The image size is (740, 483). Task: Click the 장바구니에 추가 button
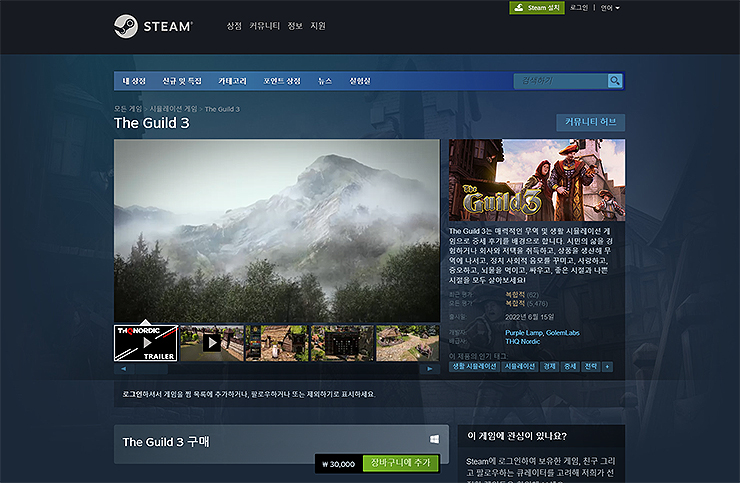[x=401, y=463]
